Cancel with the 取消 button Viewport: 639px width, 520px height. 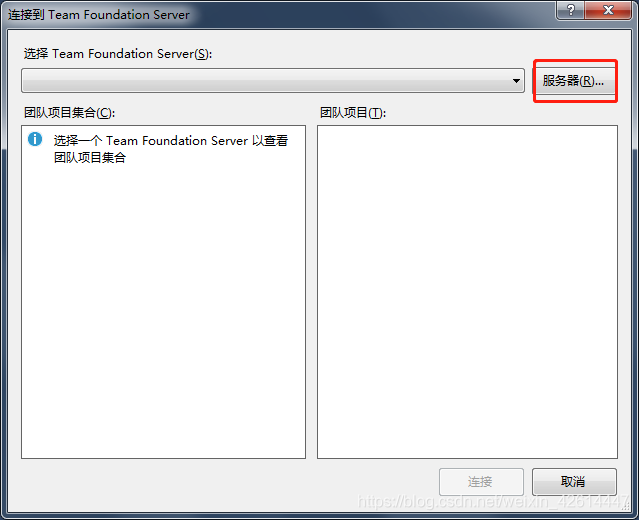(574, 482)
